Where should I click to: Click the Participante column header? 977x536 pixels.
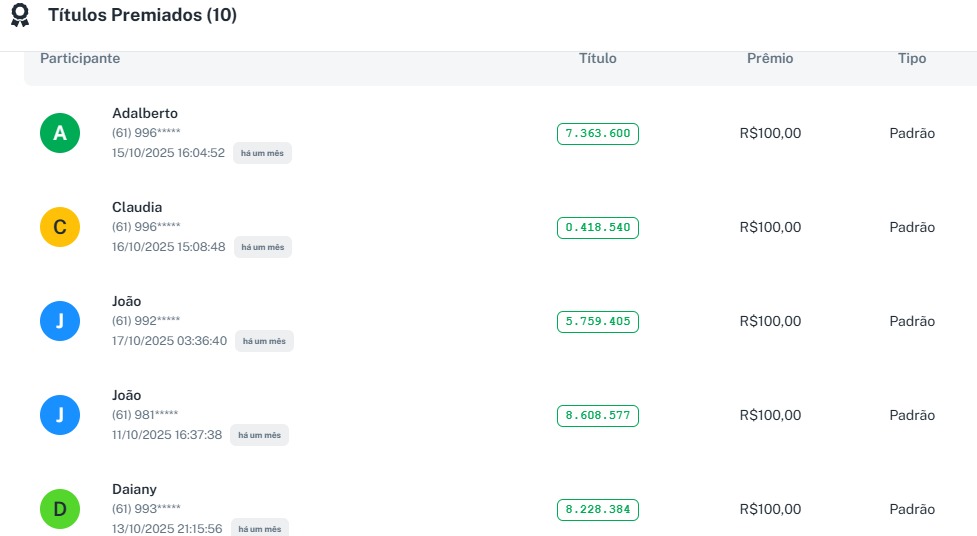point(80,59)
